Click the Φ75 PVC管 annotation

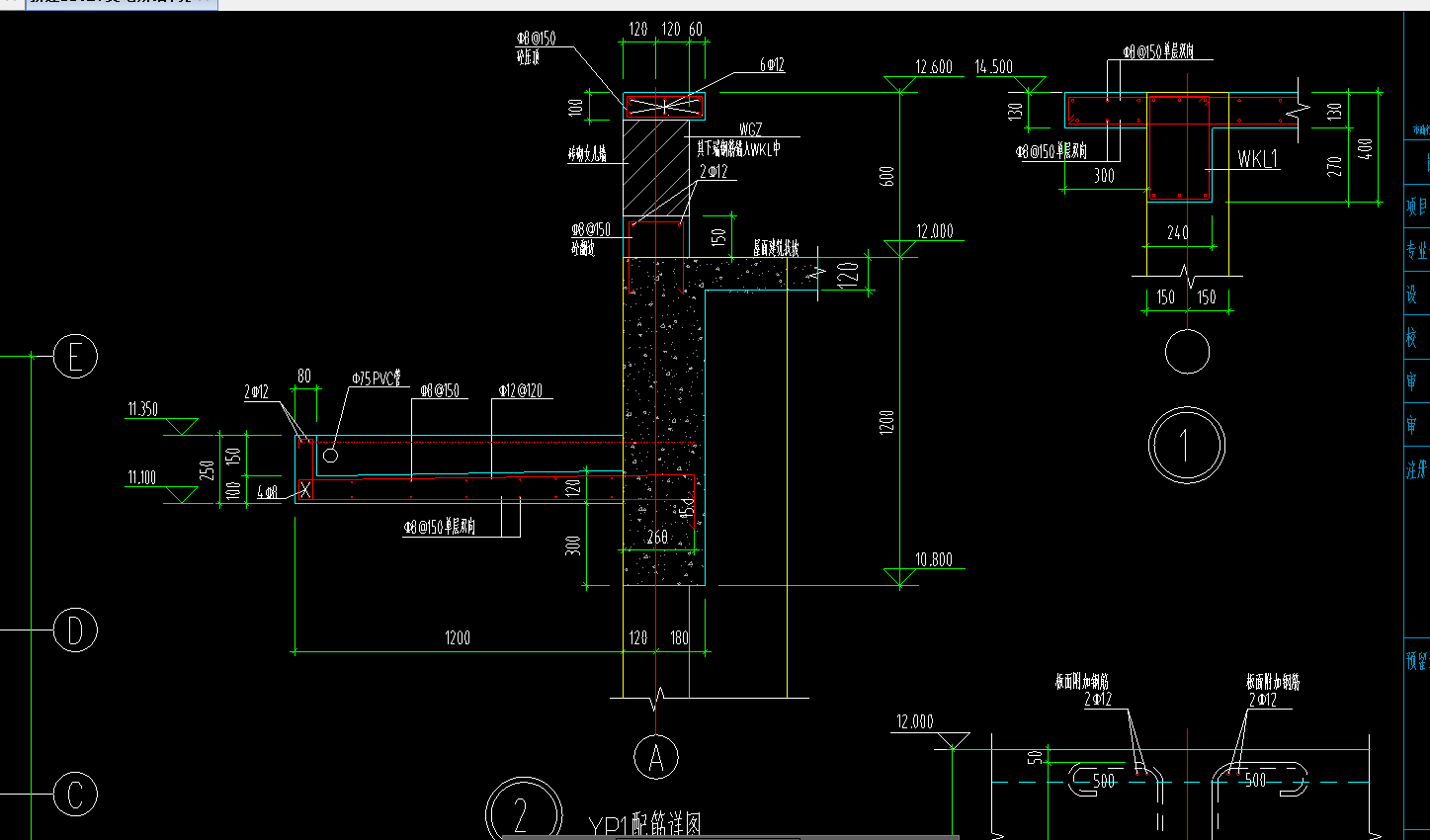point(377,378)
